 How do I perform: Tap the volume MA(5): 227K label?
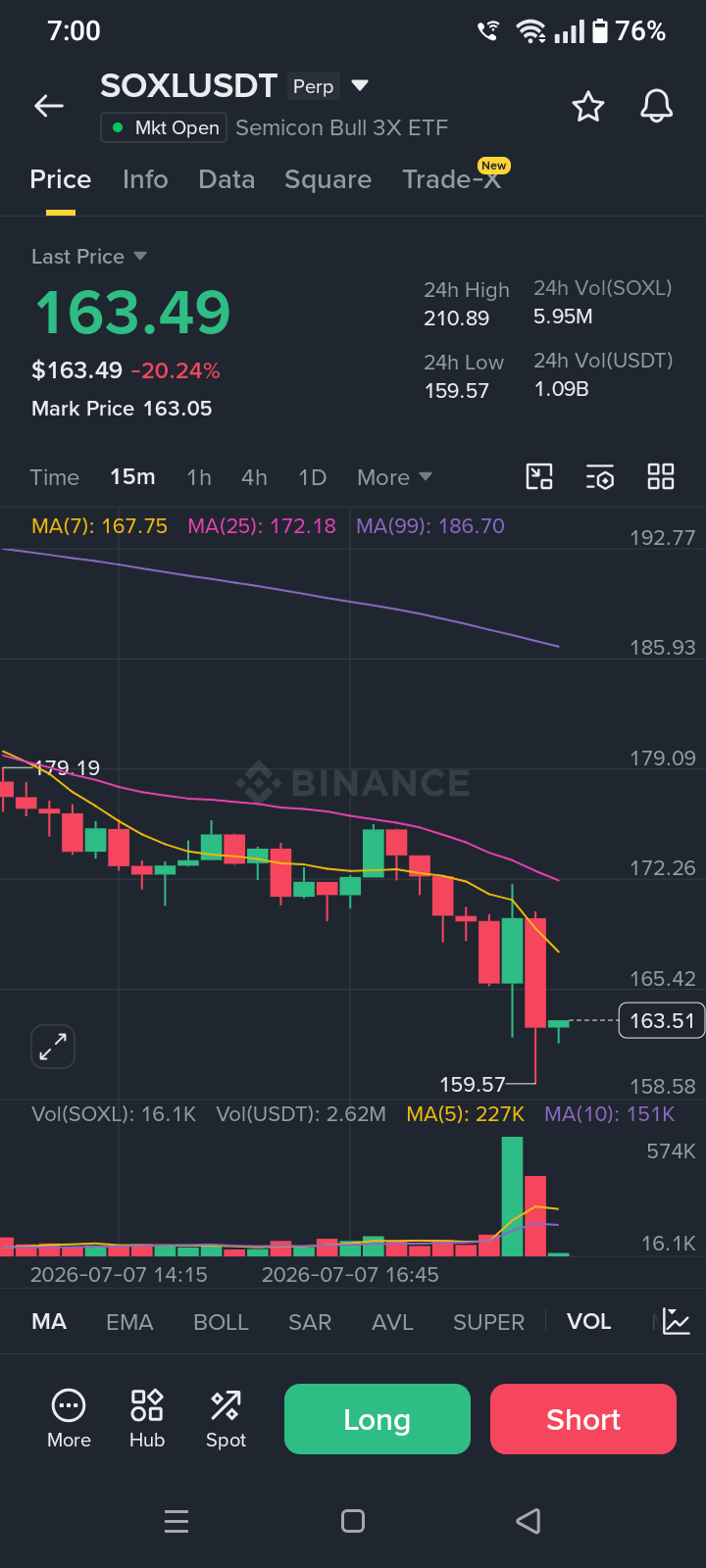point(466,1114)
